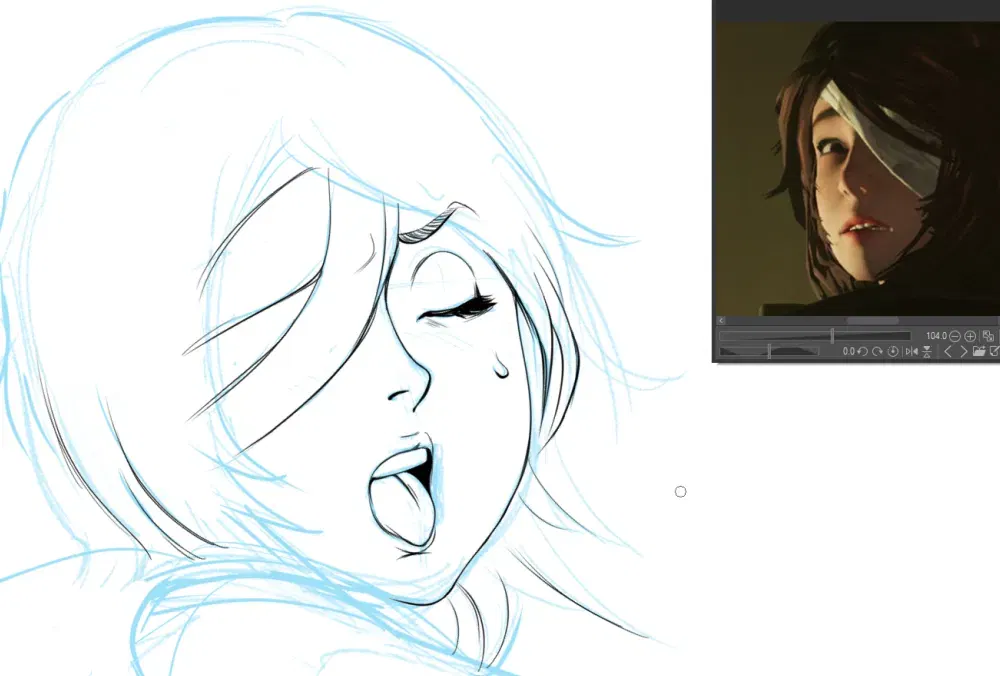The height and width of the screenshot is (676, 1000).
Task: Click the Sub View zoom slider handle
Action: click(x=832, y=336)
